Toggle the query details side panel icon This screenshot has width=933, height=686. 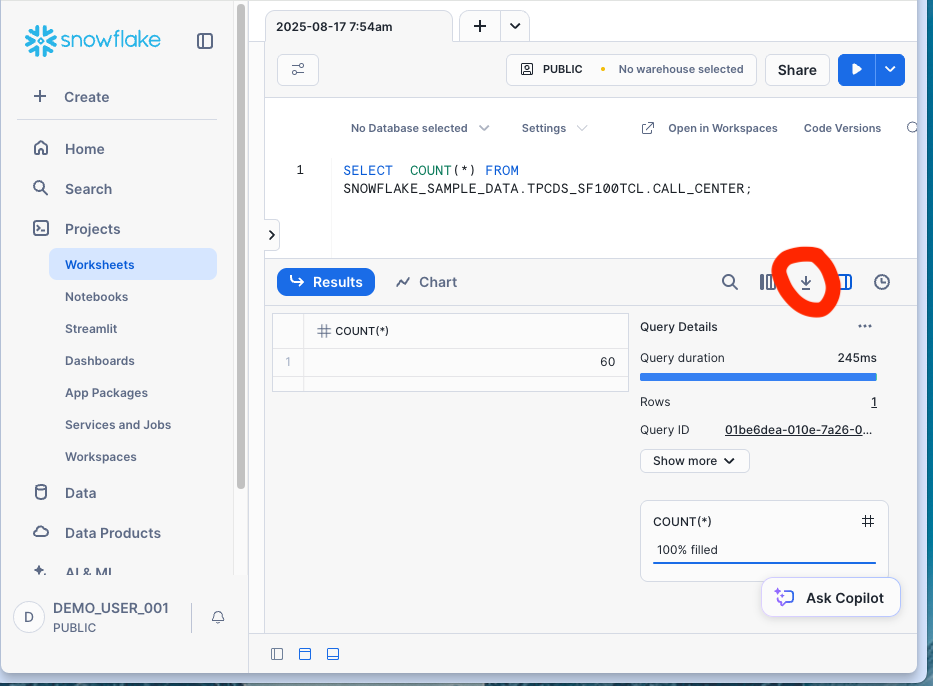tap(843, 282)
